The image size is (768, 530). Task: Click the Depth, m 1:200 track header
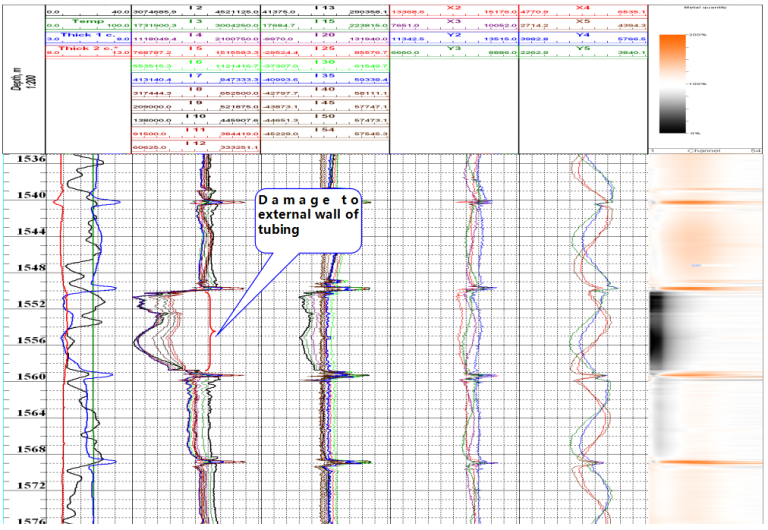(x=22, y=77)
